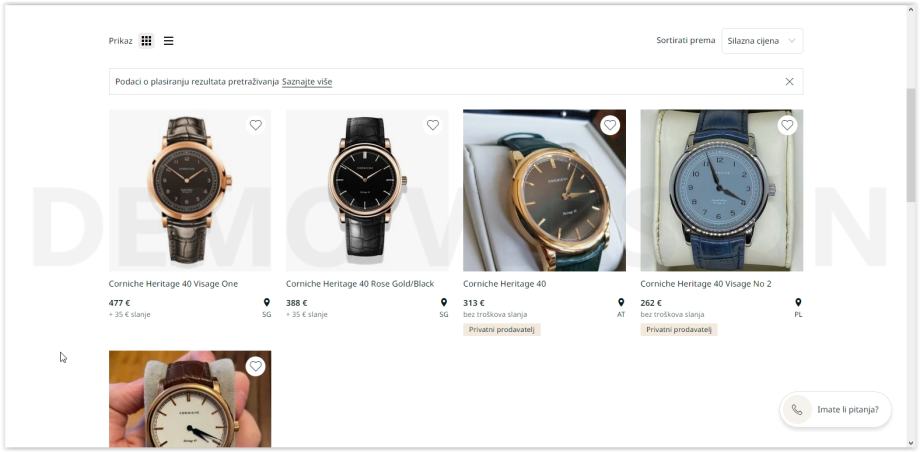Click Privatni prodavatelj badge on 313 € listing
The width and height of the screenshot is (920, 452).
click(x=502, y=330)
